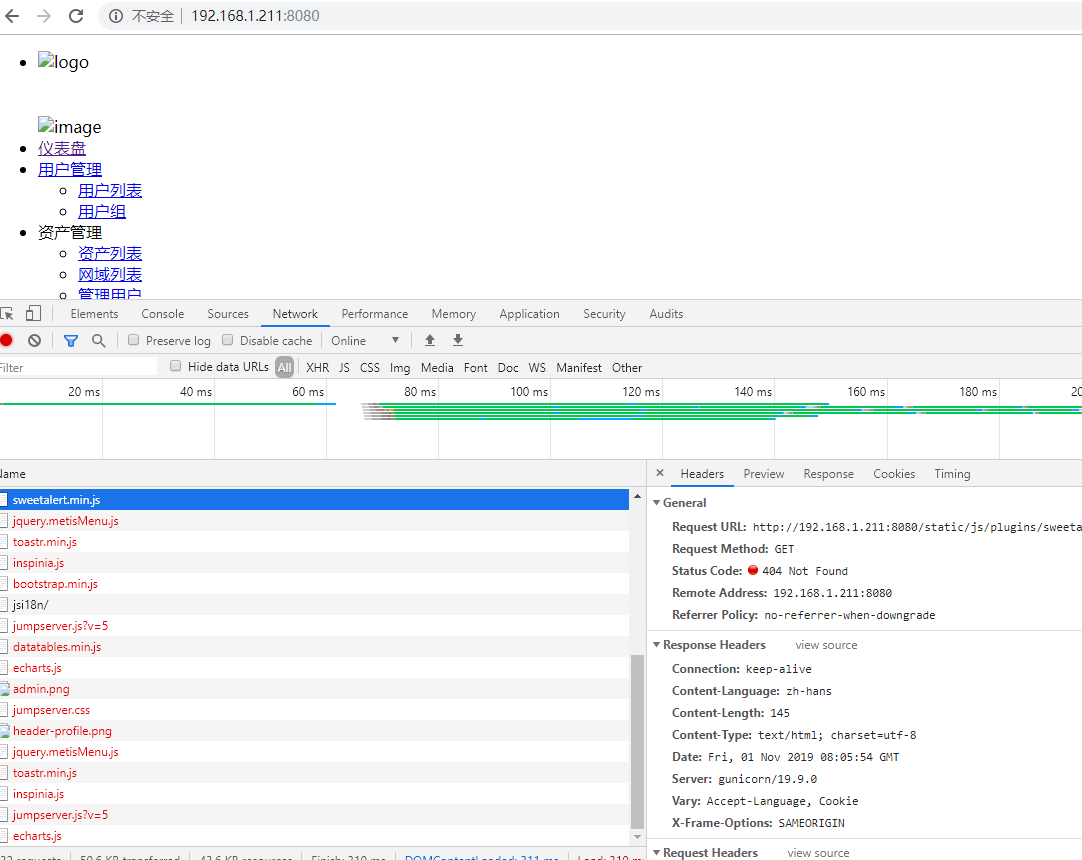Image resolution: width=1082 pixels, height=860 pixels.
Task: Open the Security tab
Action: tap(604, 314)
